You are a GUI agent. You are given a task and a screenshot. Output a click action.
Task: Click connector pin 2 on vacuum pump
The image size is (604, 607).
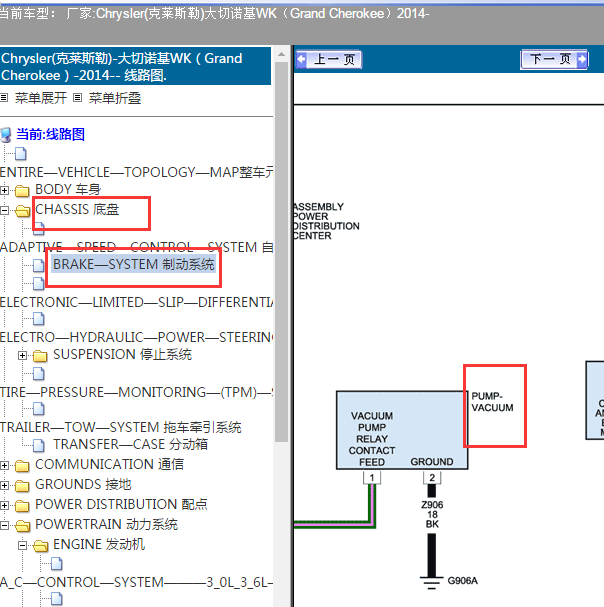click(x=432, y=478)
